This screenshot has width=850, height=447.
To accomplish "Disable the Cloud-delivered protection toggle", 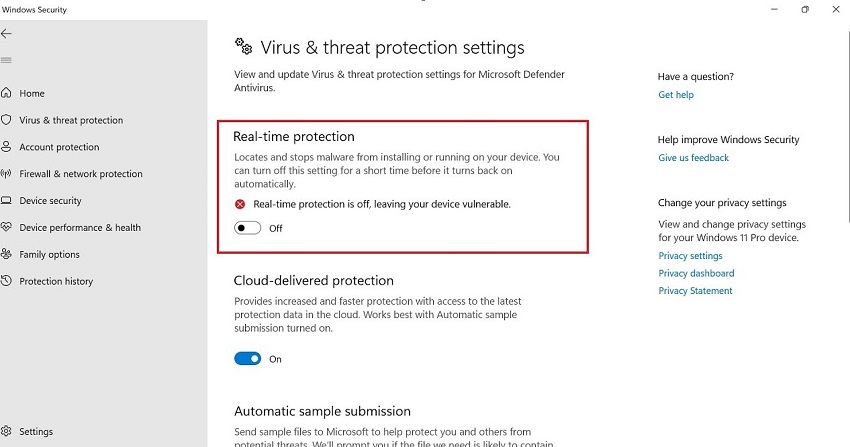I will pyautogui.click(x=247, y=358).
